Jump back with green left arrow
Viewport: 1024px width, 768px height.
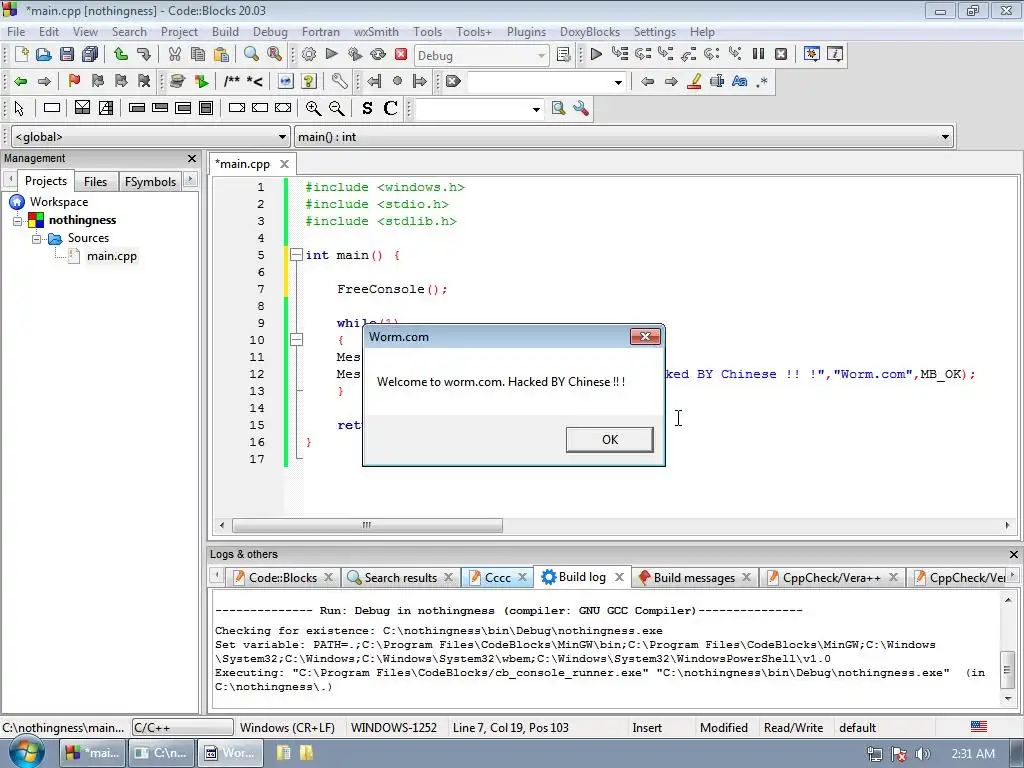(x=21, y=81)
